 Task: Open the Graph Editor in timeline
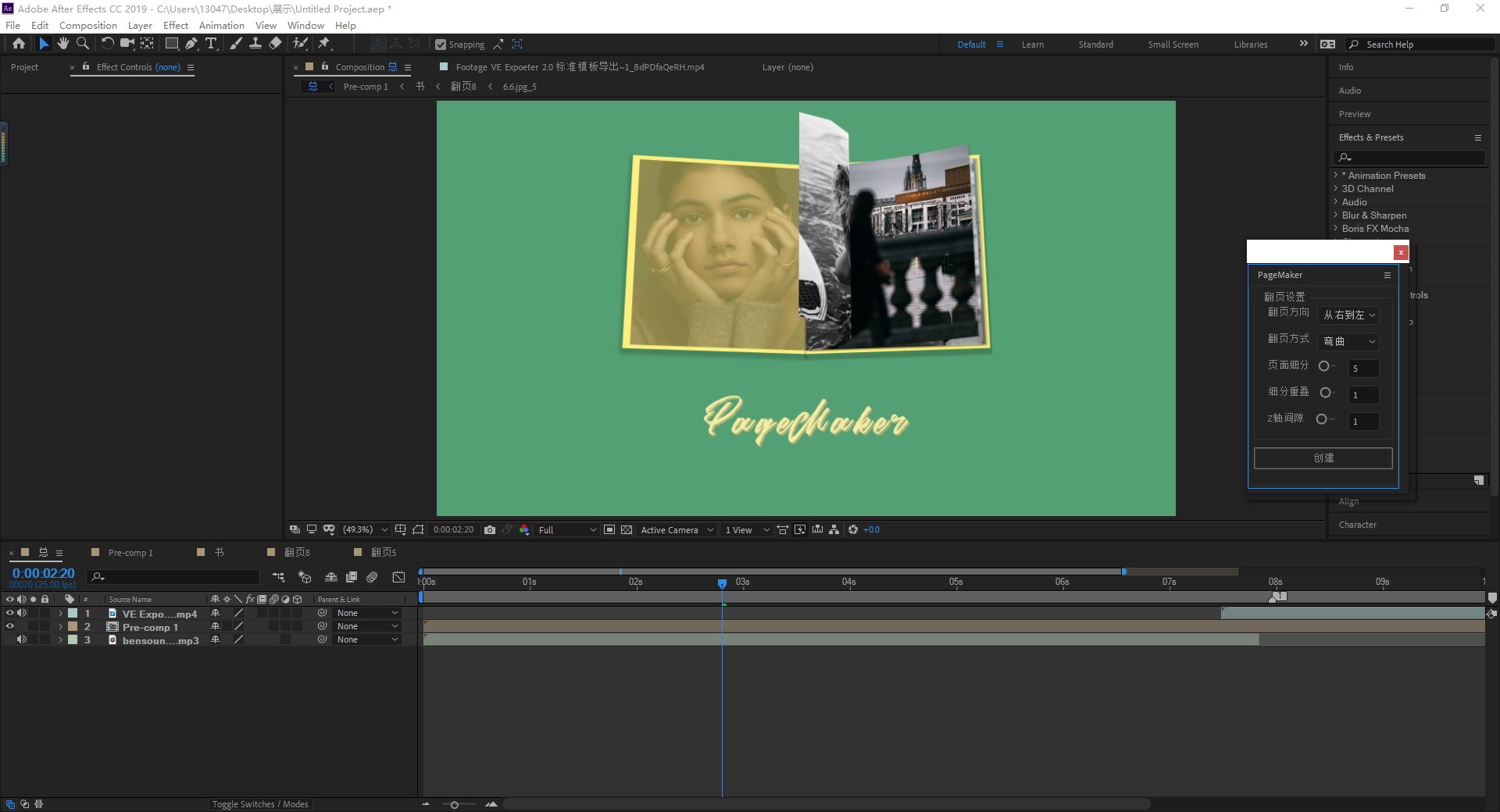pyautogui.click(x=398, y=577)
